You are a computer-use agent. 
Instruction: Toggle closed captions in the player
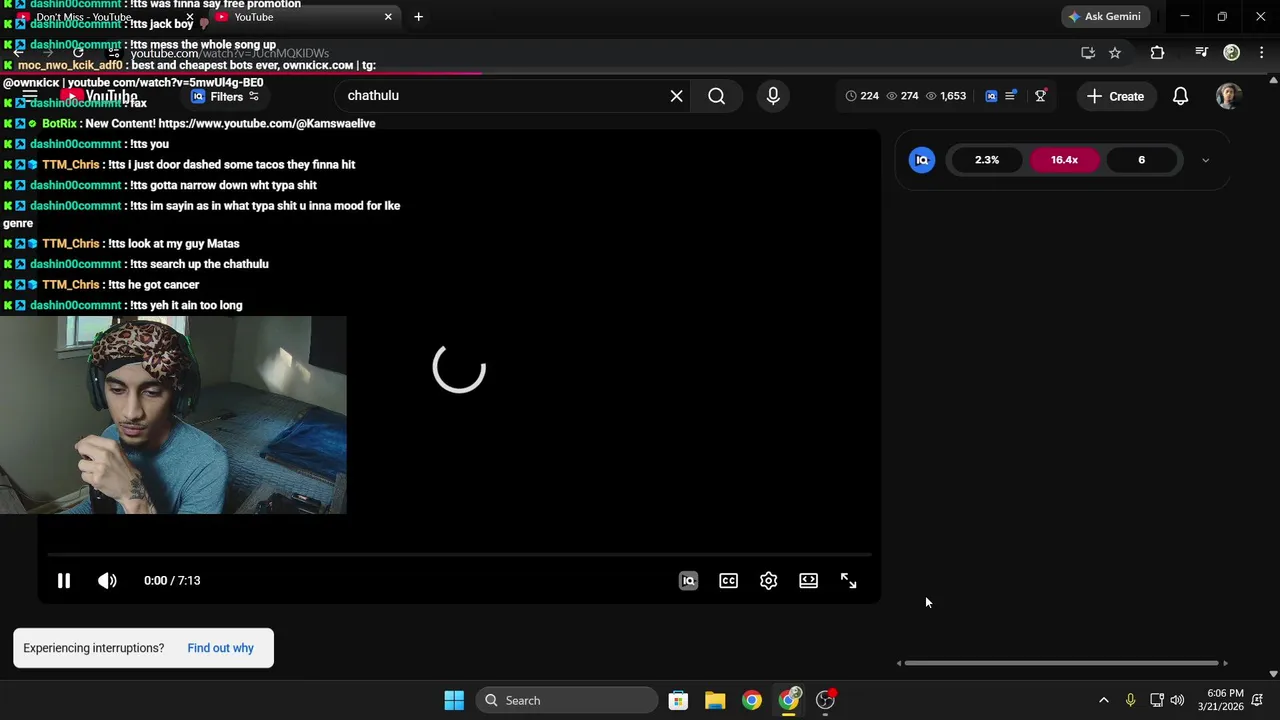[728, 581]
